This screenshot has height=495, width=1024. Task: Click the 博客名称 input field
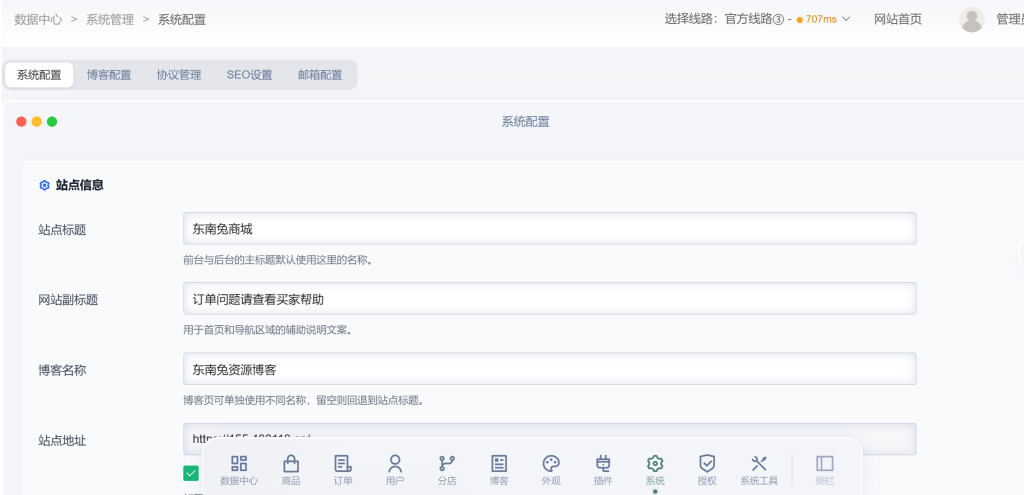(x=550, y=369)
